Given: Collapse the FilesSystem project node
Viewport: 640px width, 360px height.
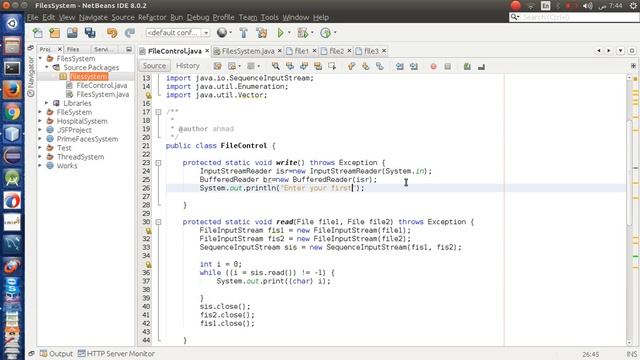Looking at the screenshot, I should click(x=40, y=58).
